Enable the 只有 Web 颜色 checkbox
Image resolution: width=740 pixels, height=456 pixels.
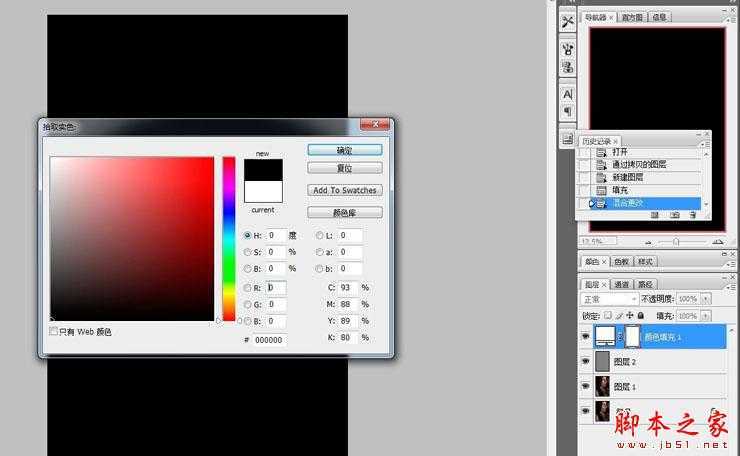pyautogui.click(x=53, y=331)
